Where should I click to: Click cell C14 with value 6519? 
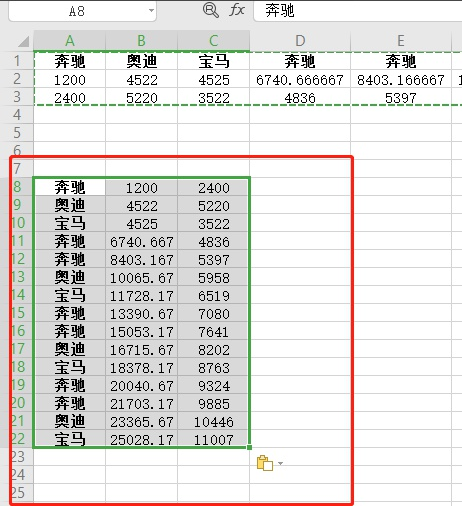[x=214, y=295]
